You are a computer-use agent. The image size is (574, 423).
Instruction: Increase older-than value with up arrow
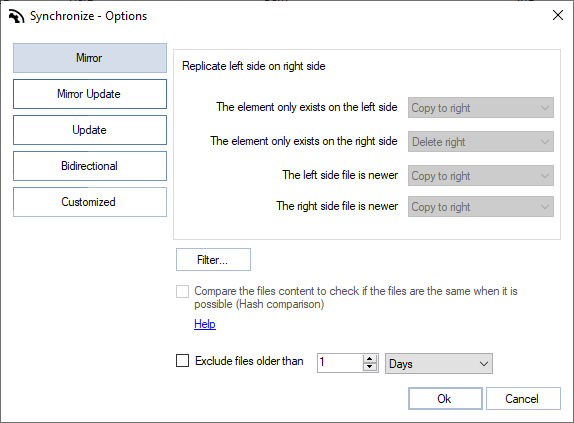pos(370,359)
